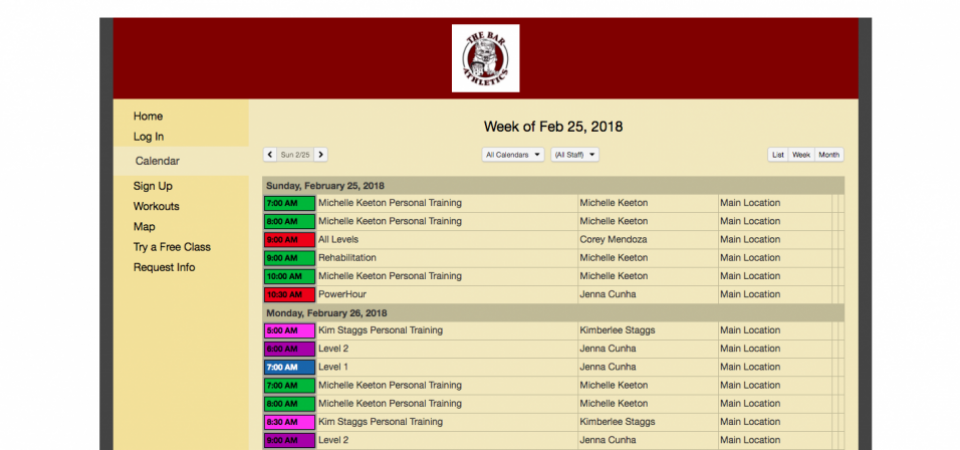Switch to List view

[x=778, y=155]
